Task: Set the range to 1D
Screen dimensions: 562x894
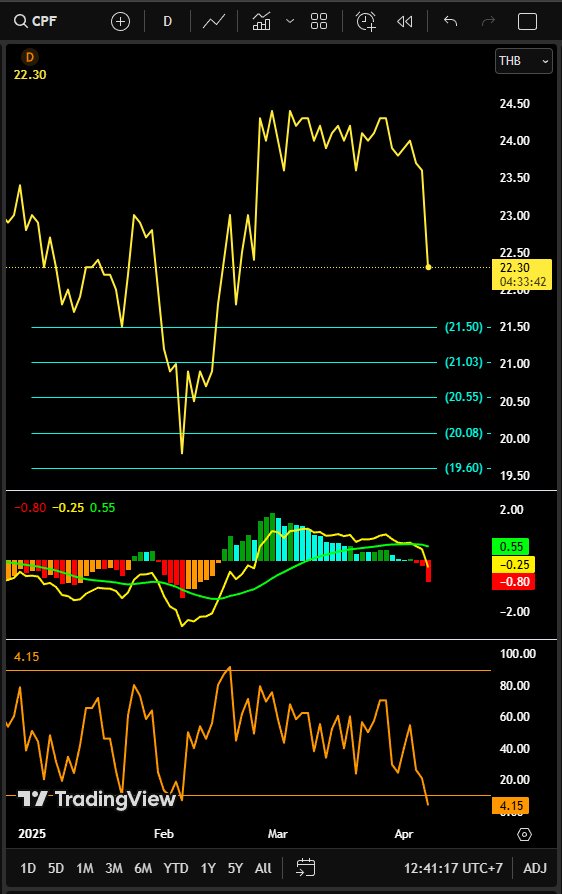Action: pyautogui.click(x=28, y=868)
